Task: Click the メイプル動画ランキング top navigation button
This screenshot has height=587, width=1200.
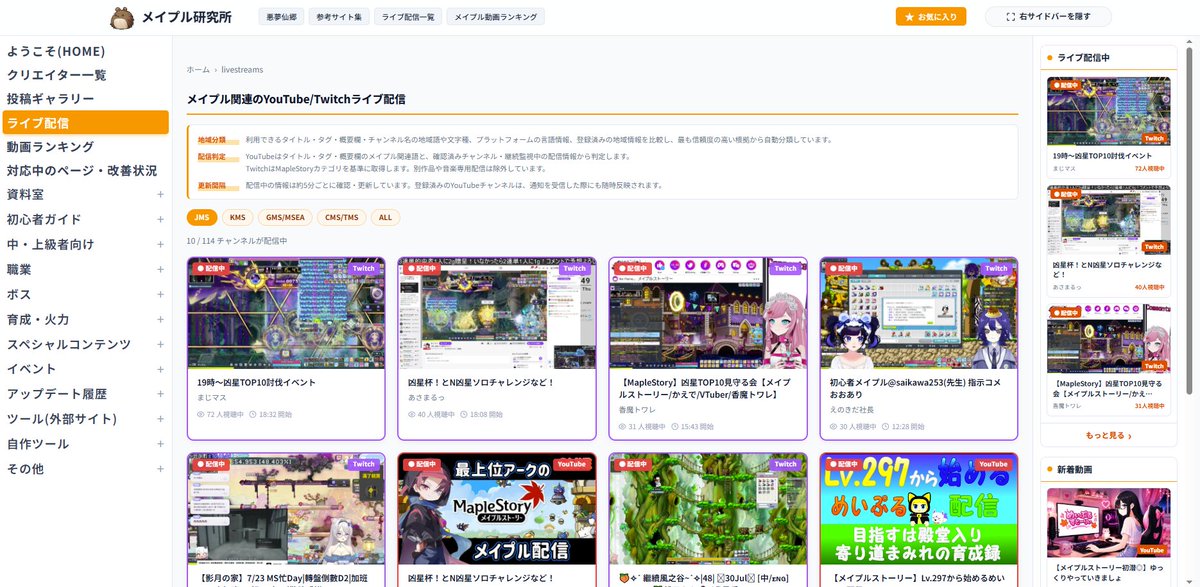Action: point(495,17)
